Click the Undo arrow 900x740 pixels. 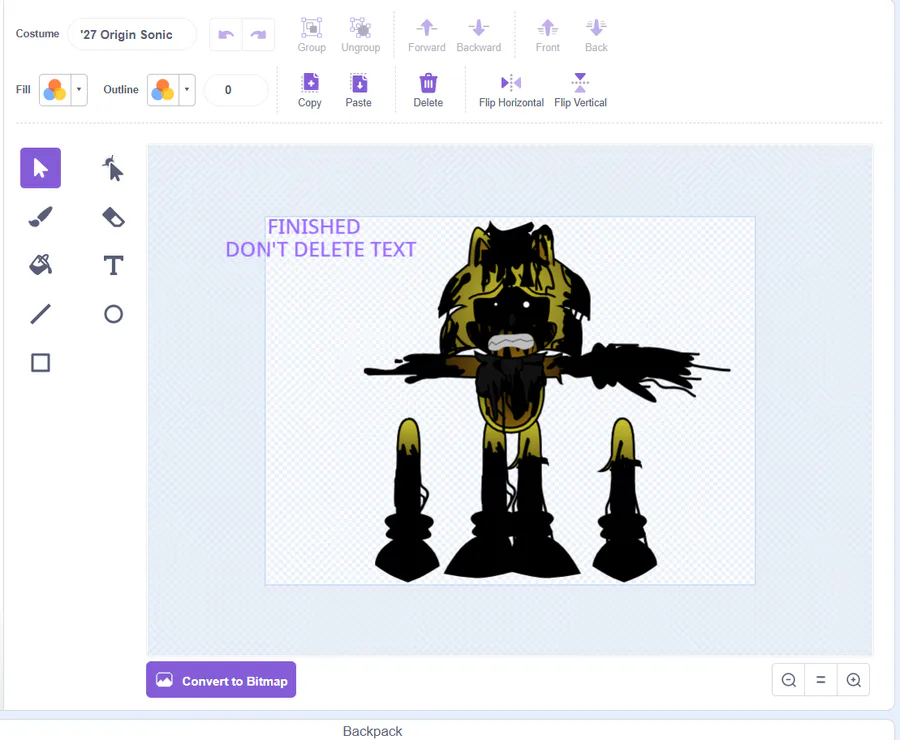point(226,34)
